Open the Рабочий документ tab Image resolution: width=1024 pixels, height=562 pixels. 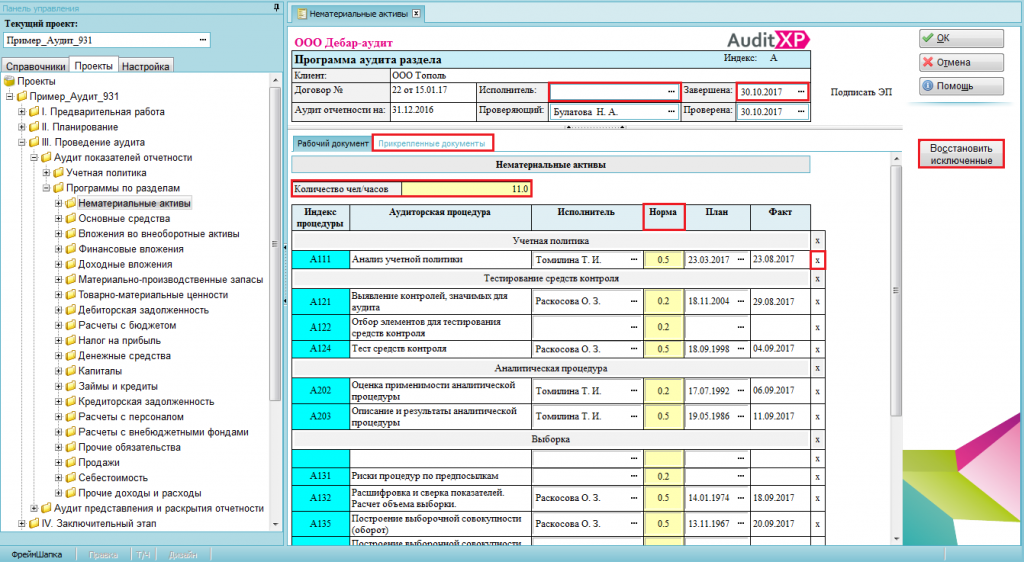[332, 143]
